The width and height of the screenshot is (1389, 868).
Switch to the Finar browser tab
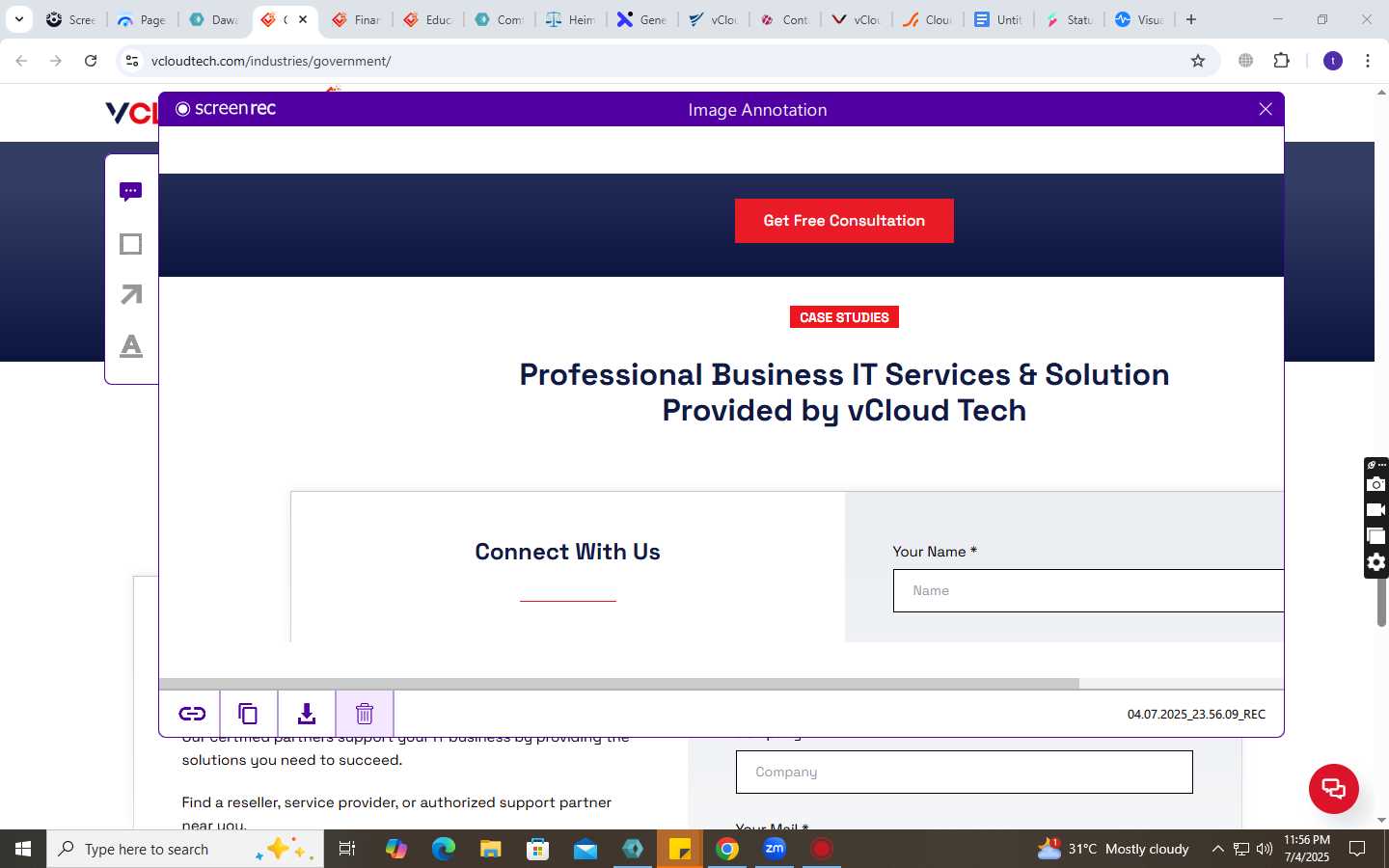pos(356,19)
